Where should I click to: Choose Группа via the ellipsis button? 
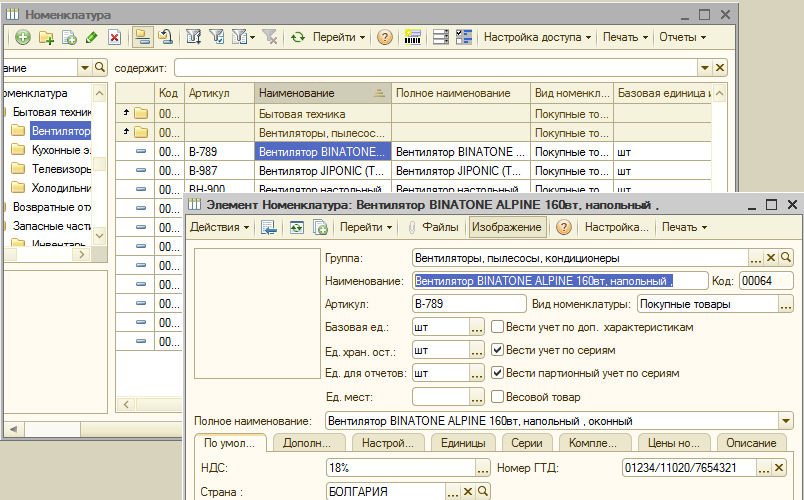coord(756,258)
